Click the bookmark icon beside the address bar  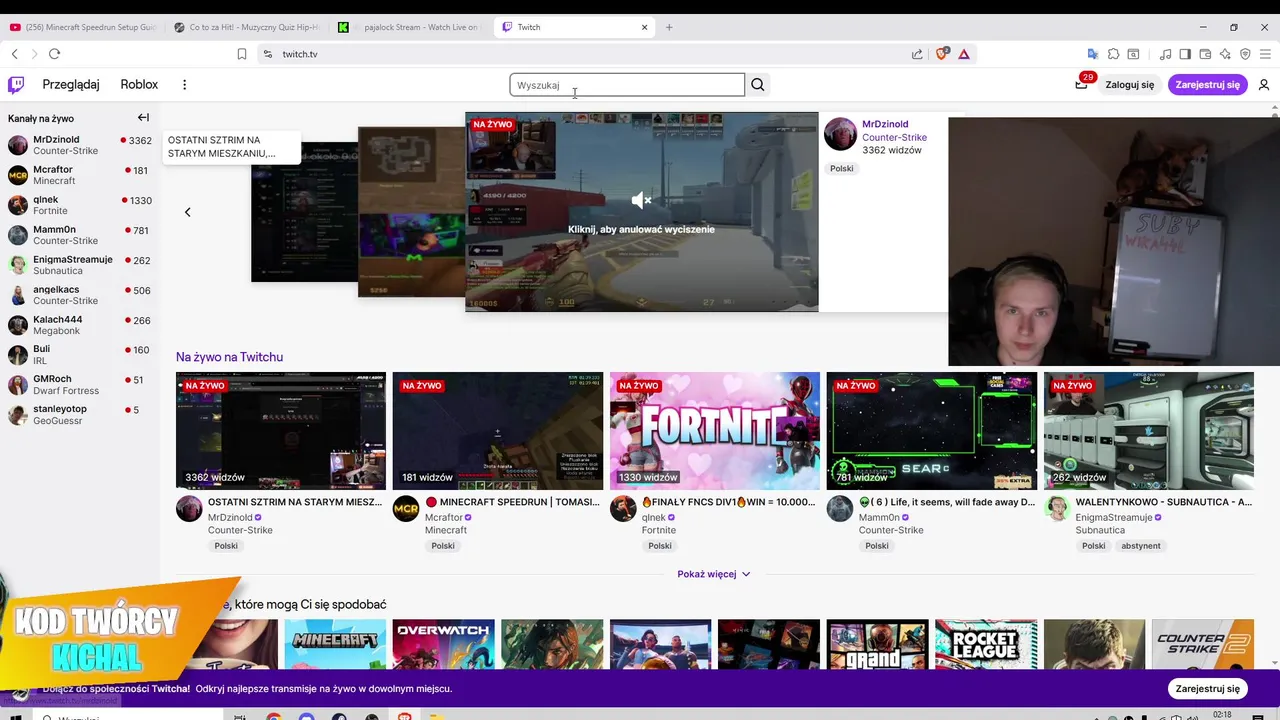point(241,54)
